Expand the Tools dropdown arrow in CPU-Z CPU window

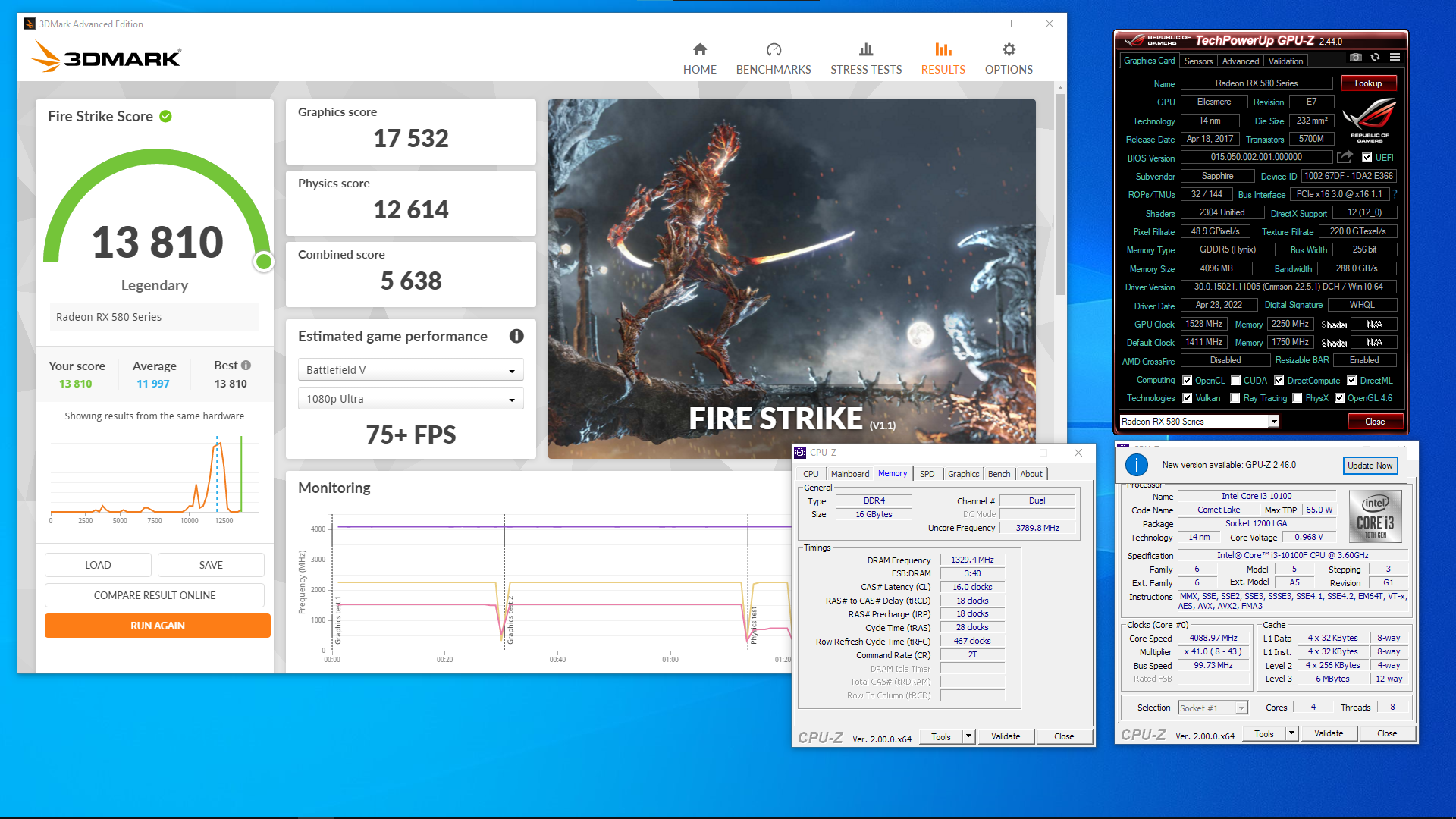1291,733
